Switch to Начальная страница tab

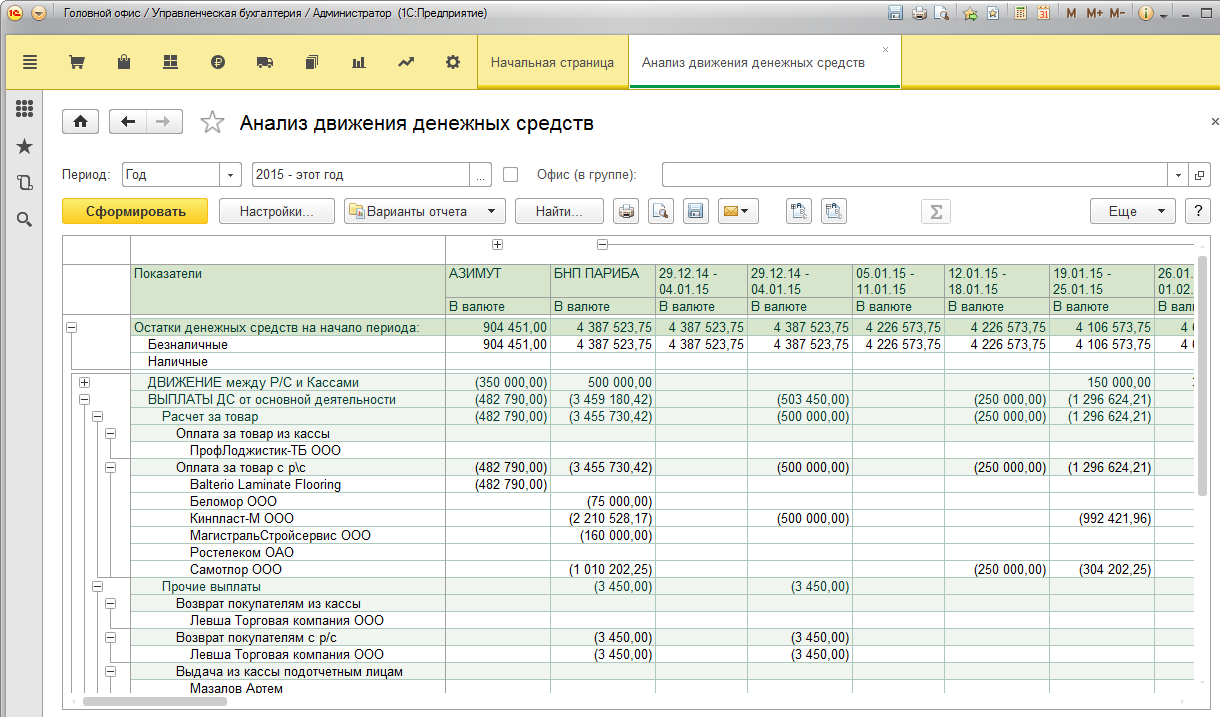coord(552,62)
